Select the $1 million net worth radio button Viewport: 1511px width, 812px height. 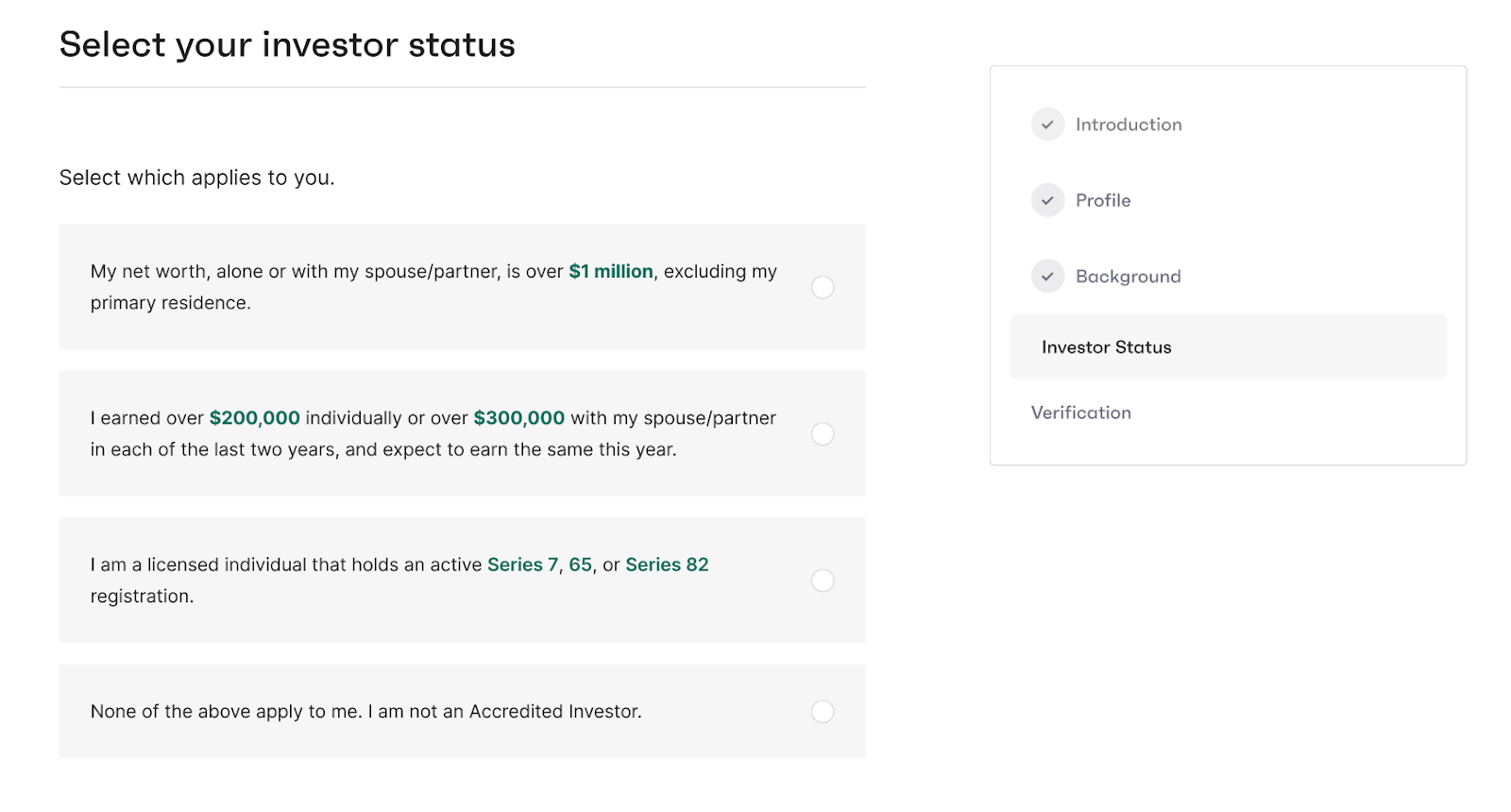tap(823, 287)
